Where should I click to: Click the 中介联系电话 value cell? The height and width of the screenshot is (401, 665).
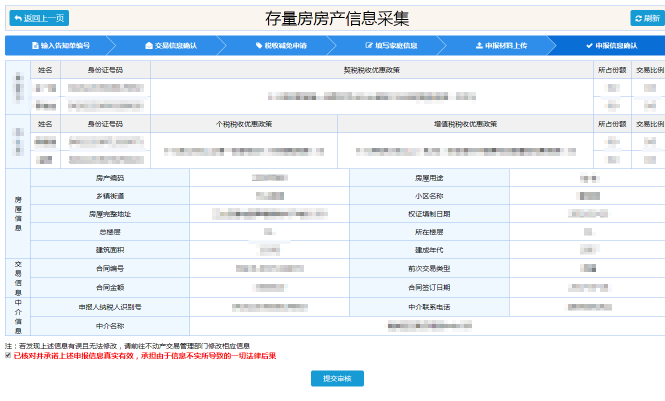coord(586,306)
